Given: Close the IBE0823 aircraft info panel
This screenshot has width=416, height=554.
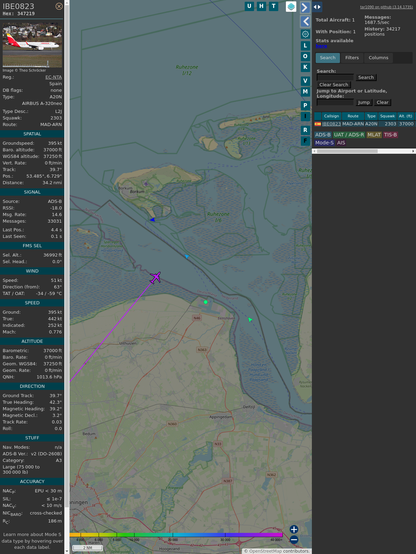Looking at the screenshot, I should pyautogui.click(x=59, y=6).
